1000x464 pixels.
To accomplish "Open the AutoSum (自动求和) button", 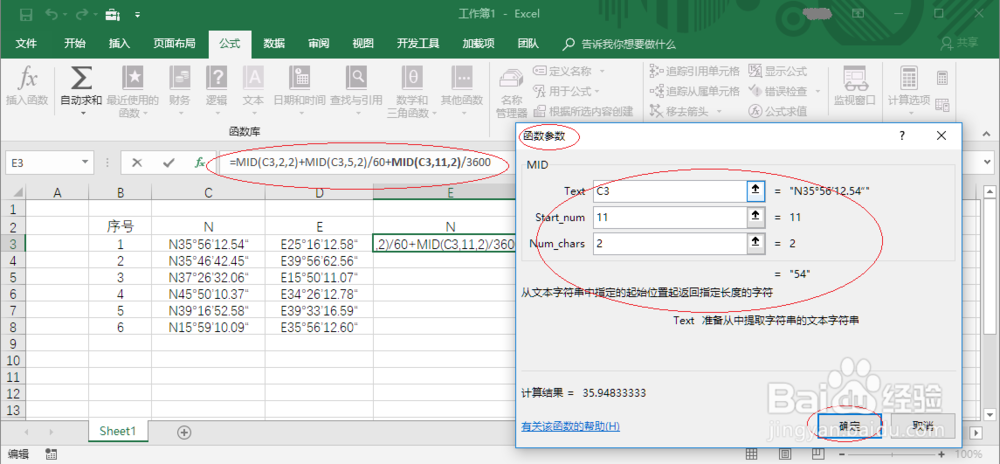I will point(81,92).
